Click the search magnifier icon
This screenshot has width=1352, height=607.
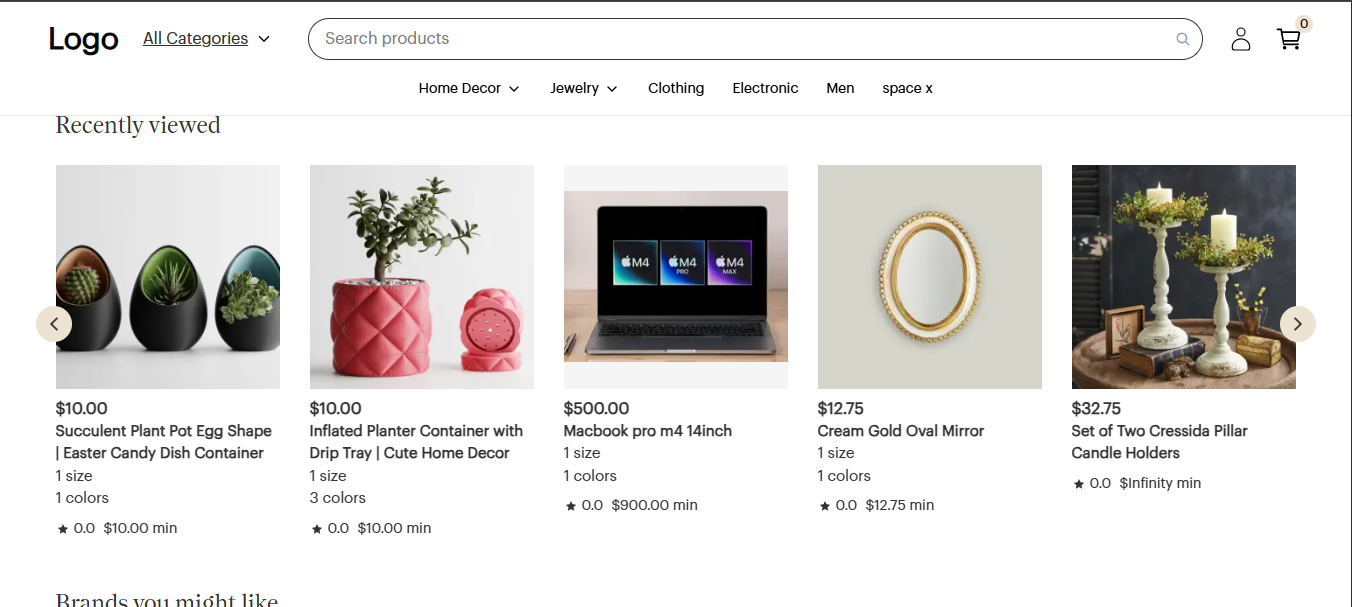(x=1183, y=39)
